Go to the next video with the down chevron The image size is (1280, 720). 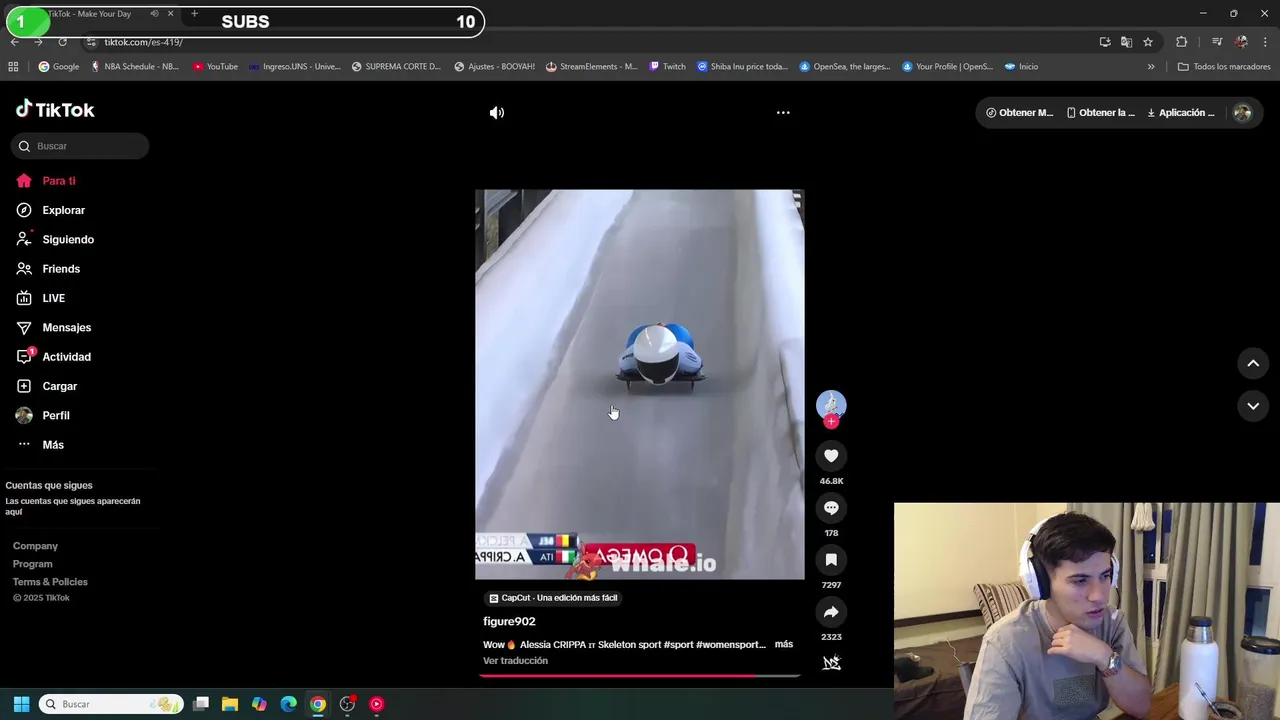pyautogui.click(x=1253, y=406)
